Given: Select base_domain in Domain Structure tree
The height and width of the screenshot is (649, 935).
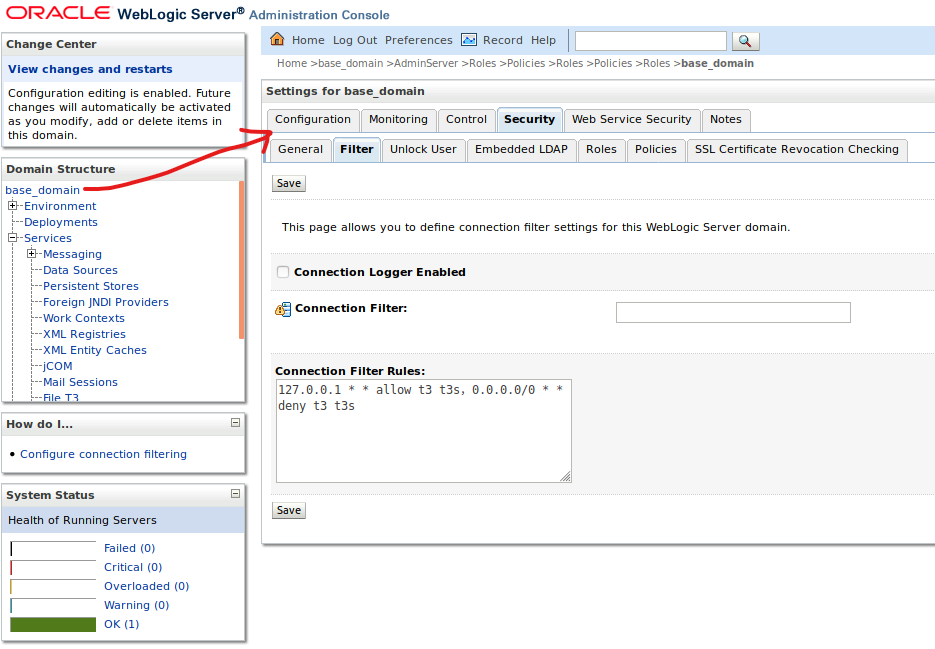Looking at the screenshot, I should (42, 190).
